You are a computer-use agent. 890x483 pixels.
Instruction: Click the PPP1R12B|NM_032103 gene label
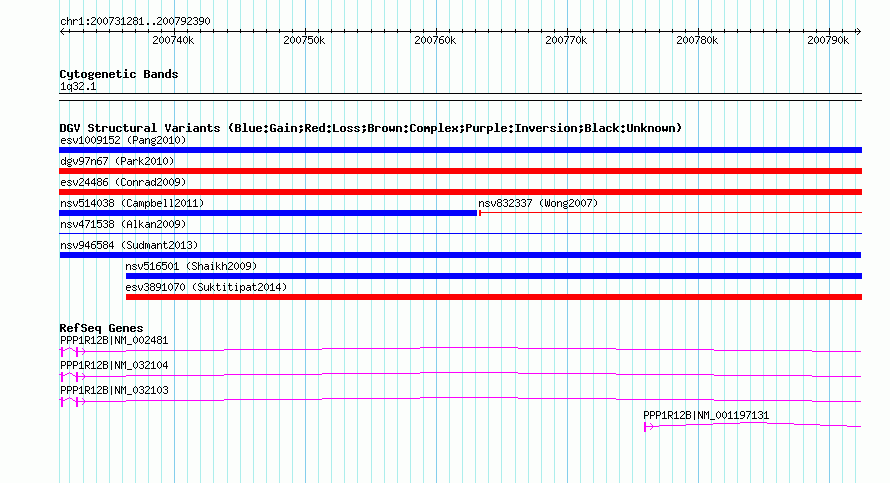tap(114, 390)
